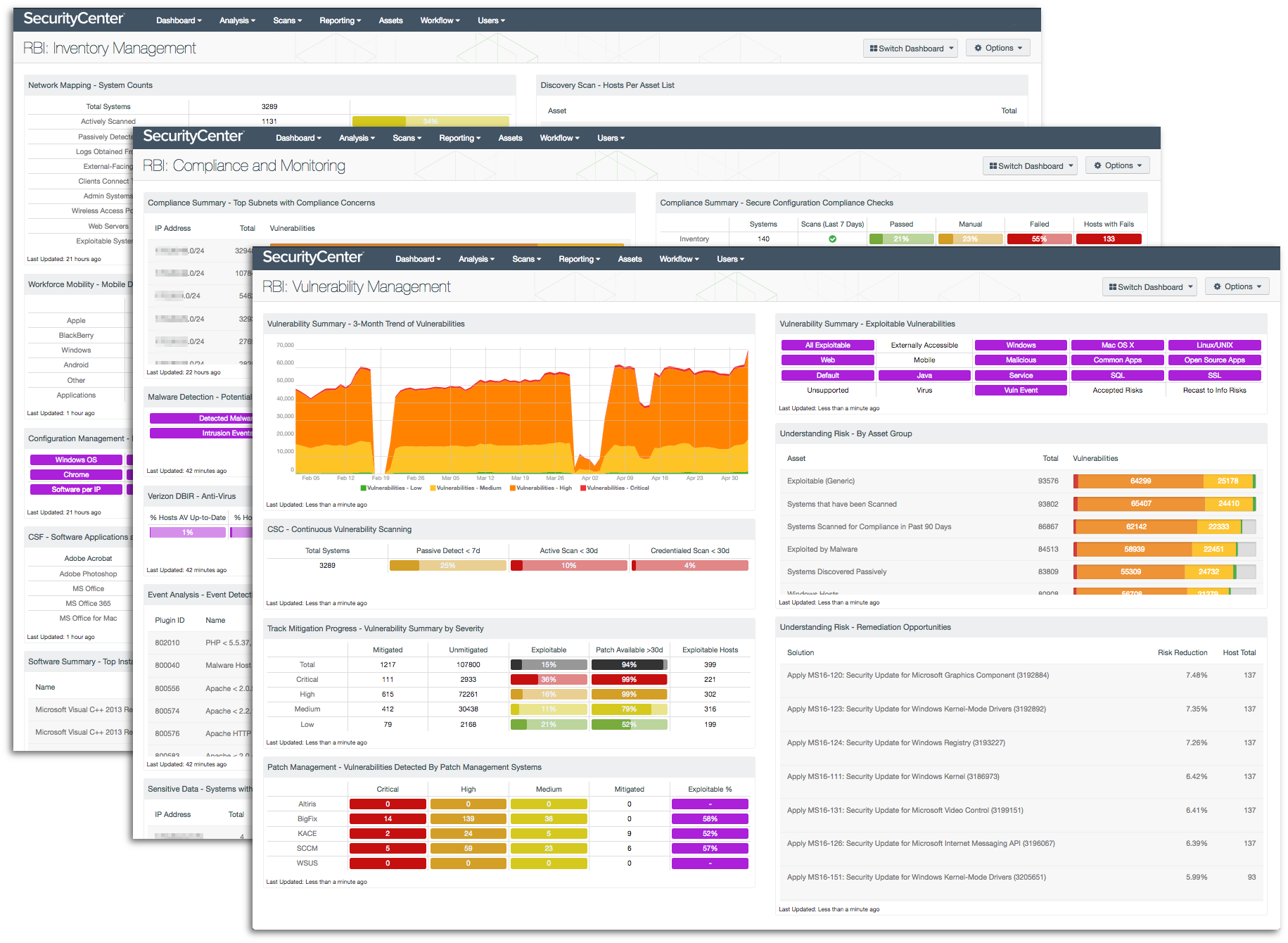Open Analysis menu in Inventory Management window
This screenshot has height=943, width=1288.
click(x=237, y=20)
